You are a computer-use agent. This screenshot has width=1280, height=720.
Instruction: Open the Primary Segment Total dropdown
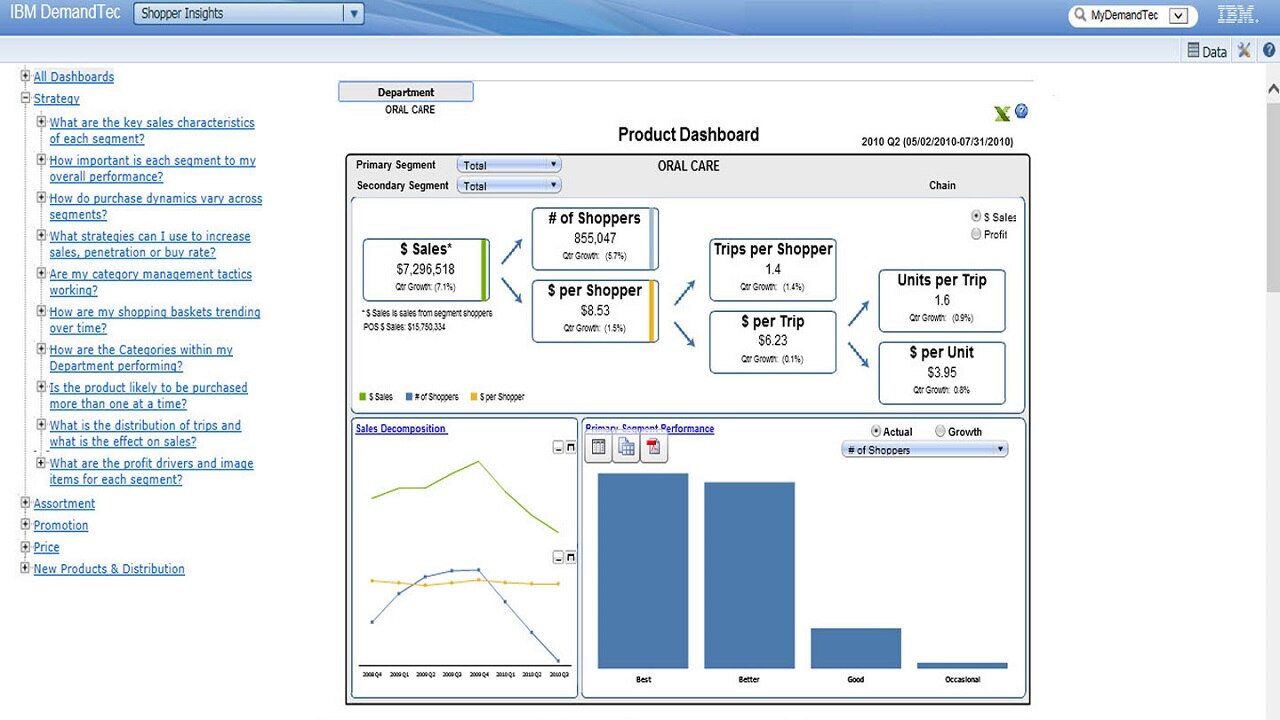[509, 165]
